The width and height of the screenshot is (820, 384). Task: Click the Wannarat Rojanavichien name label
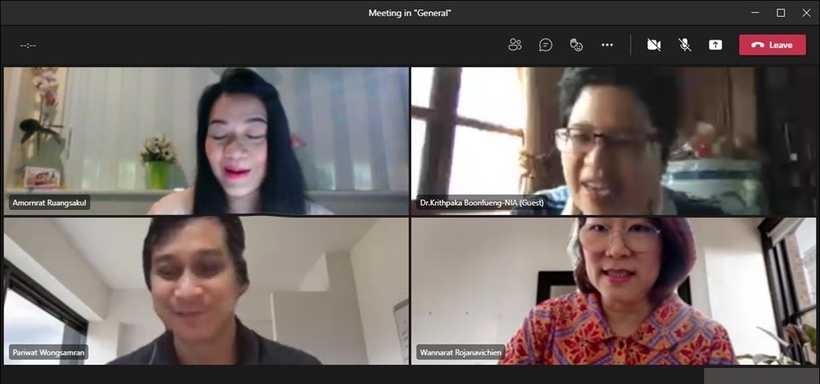click(x=461, y=352)
